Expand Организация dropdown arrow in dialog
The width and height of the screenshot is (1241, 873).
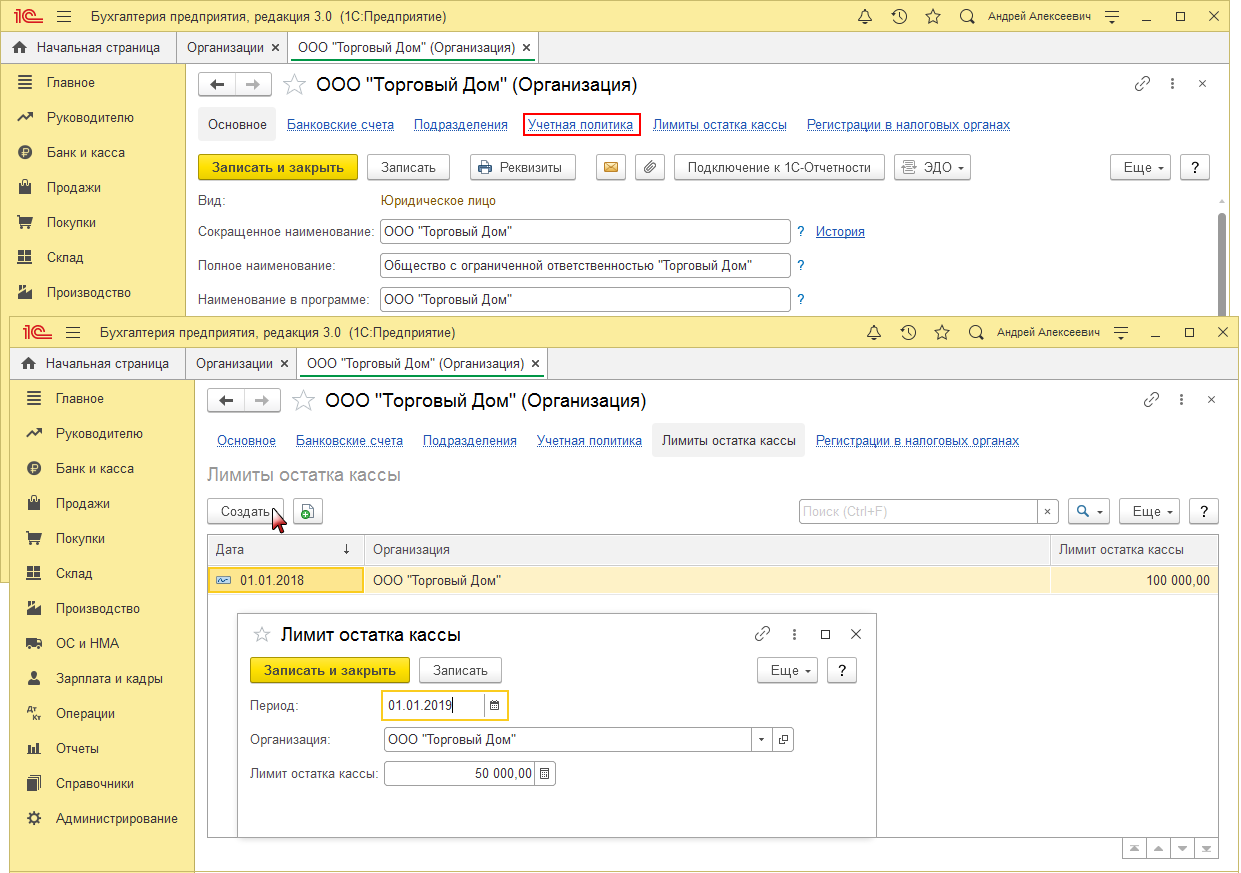click(762, 740)
